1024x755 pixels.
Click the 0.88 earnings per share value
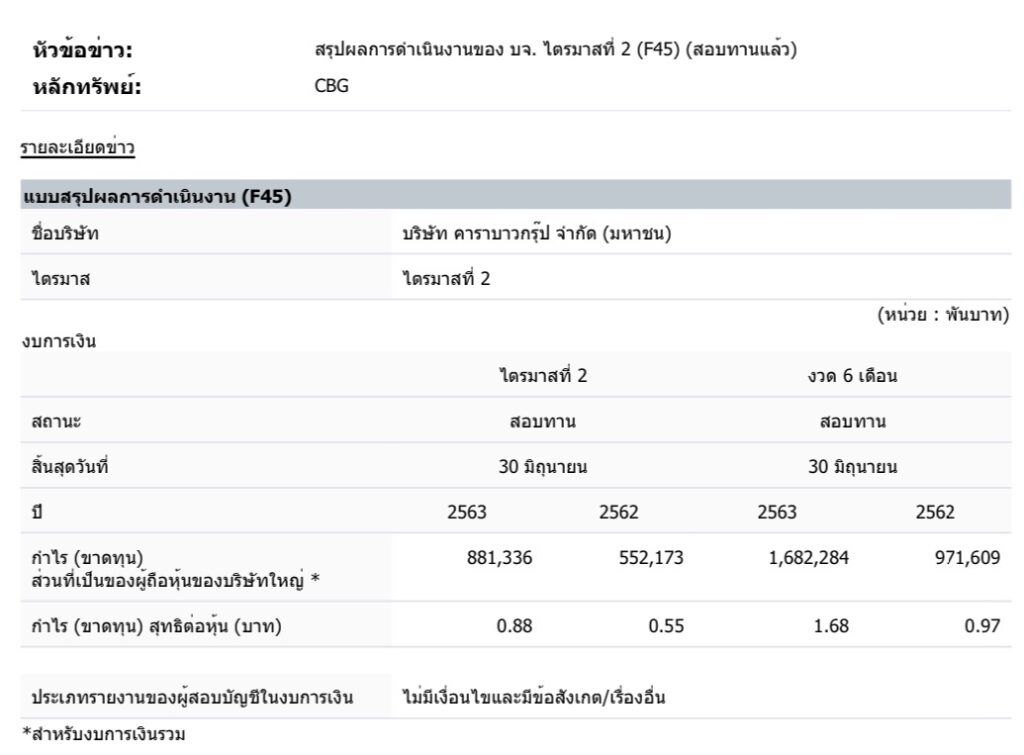514,627
